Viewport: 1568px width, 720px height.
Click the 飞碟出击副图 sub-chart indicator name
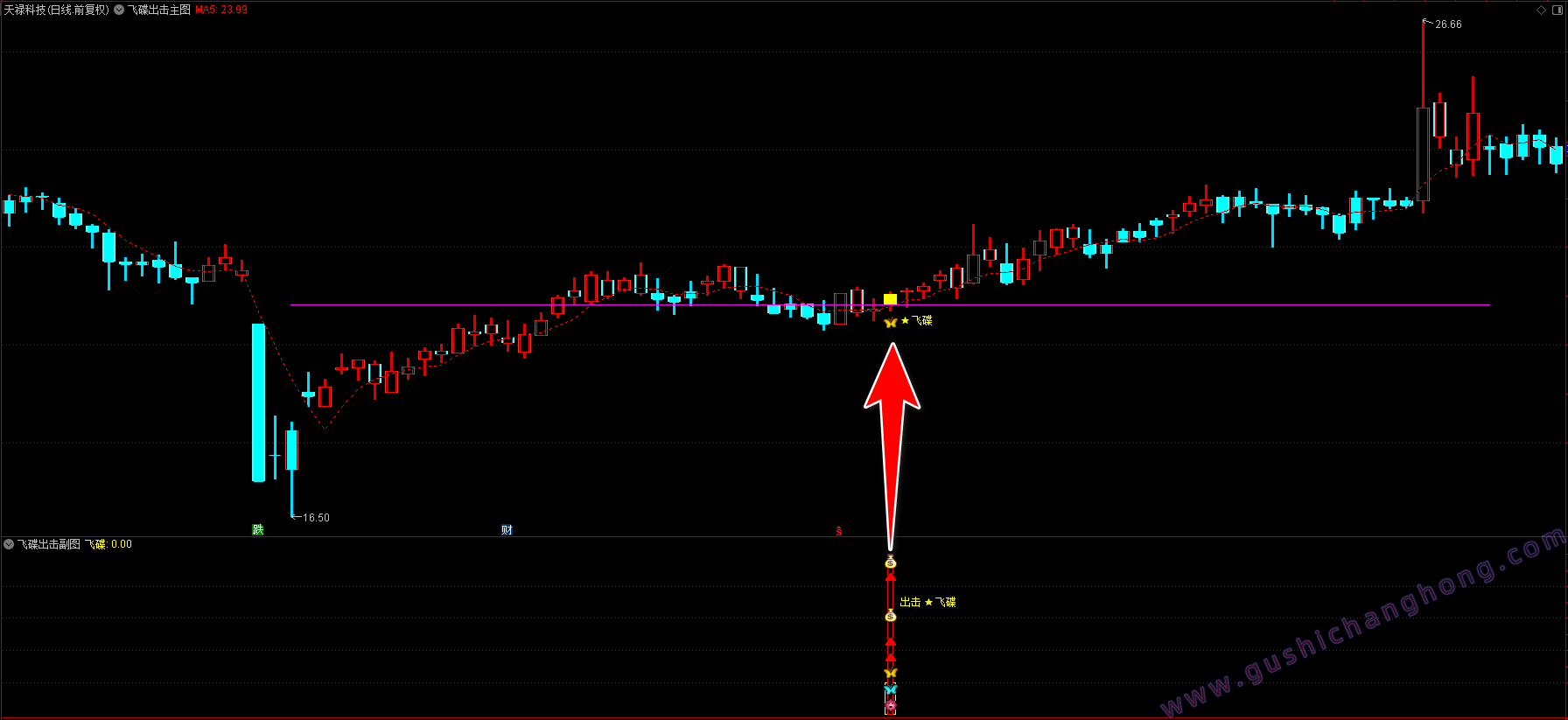click(x=49, y=544)
